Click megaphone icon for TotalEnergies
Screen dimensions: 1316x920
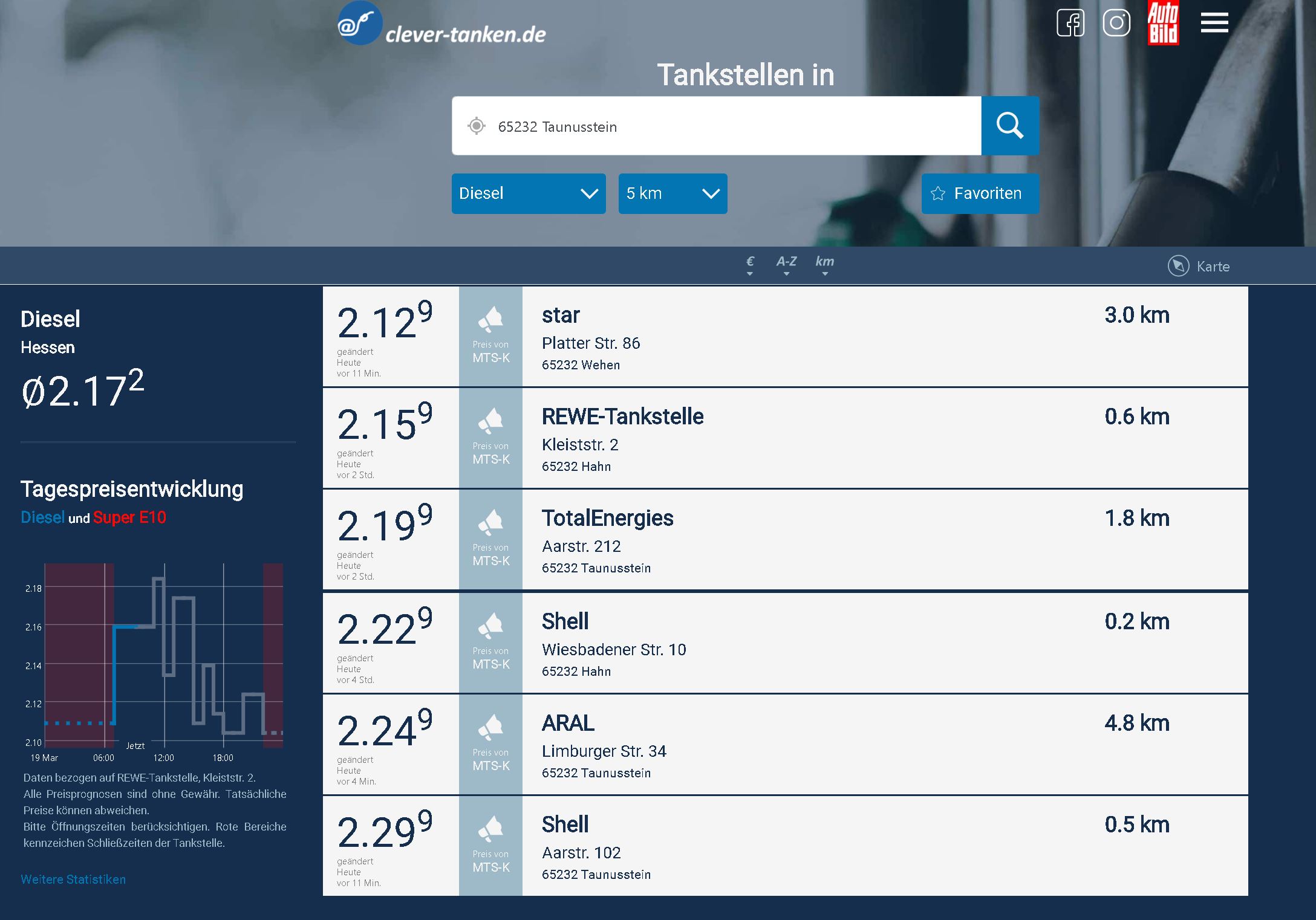[490, 522]
